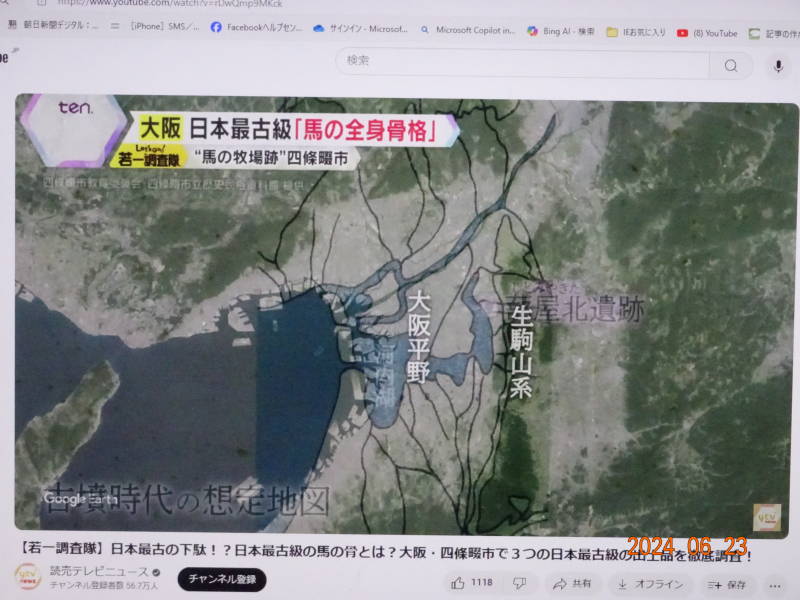800x600 pixels.
Task: Open the Microsoft Copilot bookmark
Action: pyautogui.click(x=467, y=30)
